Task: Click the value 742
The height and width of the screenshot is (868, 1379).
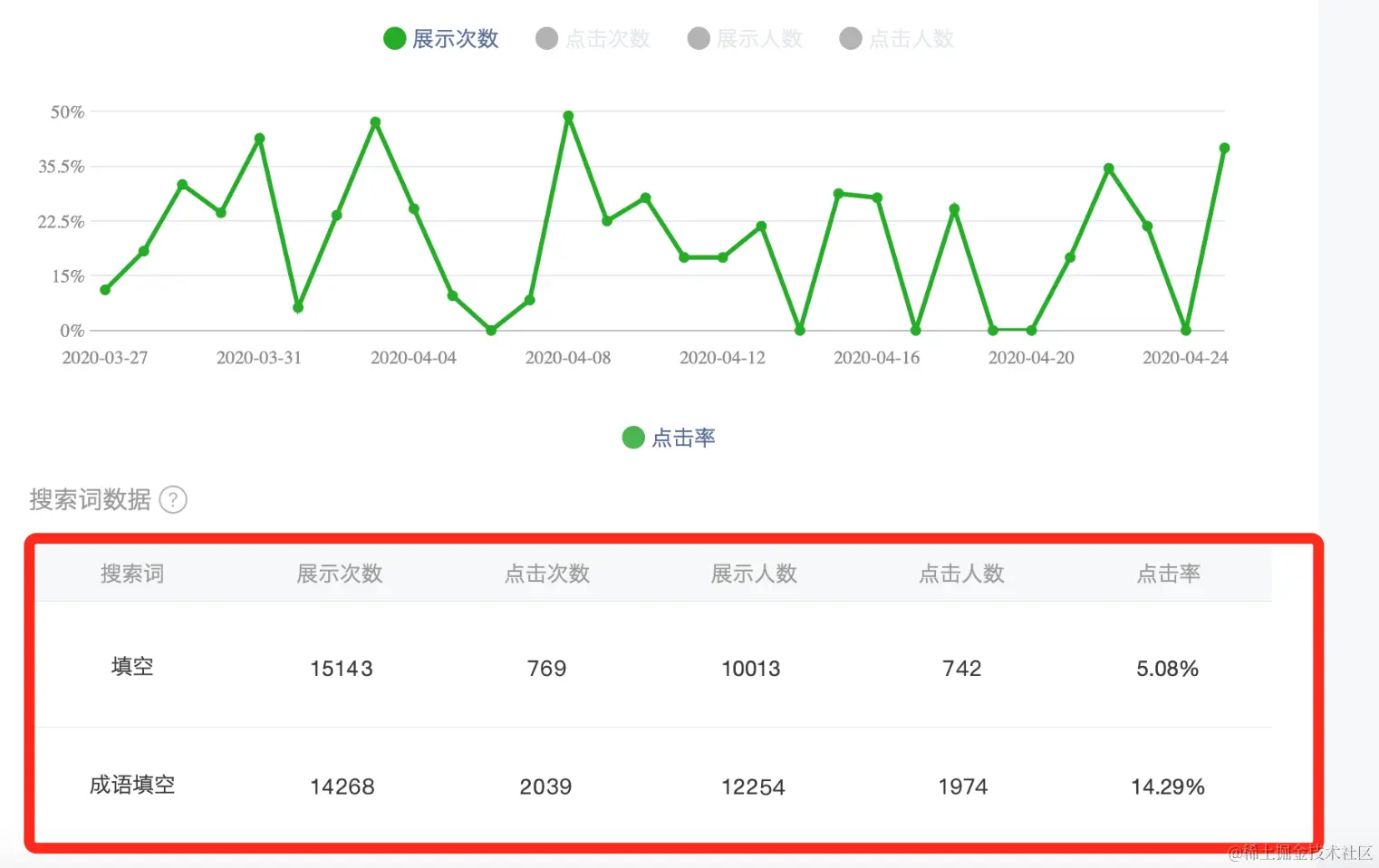Action: (962, 669)
